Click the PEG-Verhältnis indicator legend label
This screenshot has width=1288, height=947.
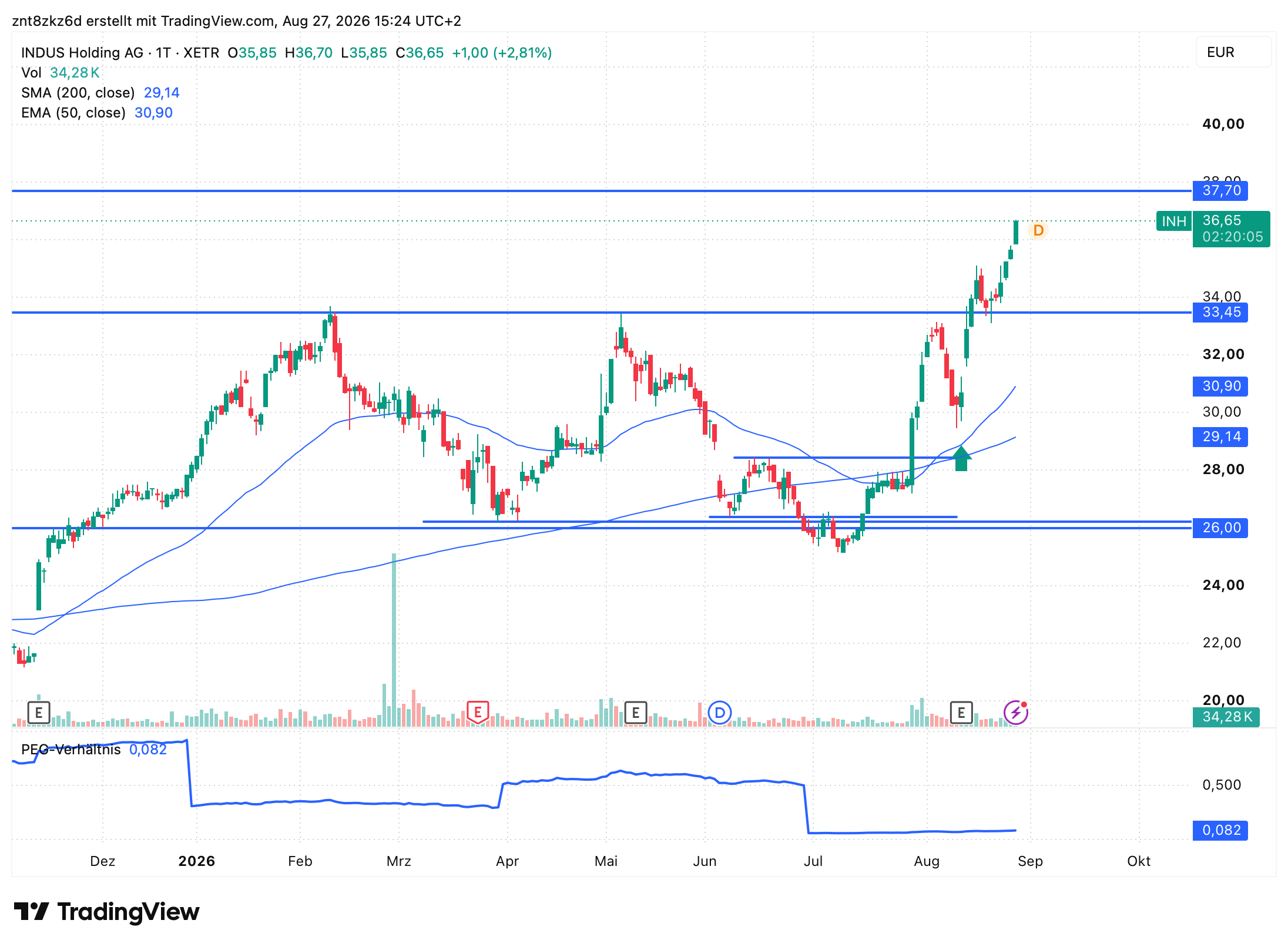point(71,750)
